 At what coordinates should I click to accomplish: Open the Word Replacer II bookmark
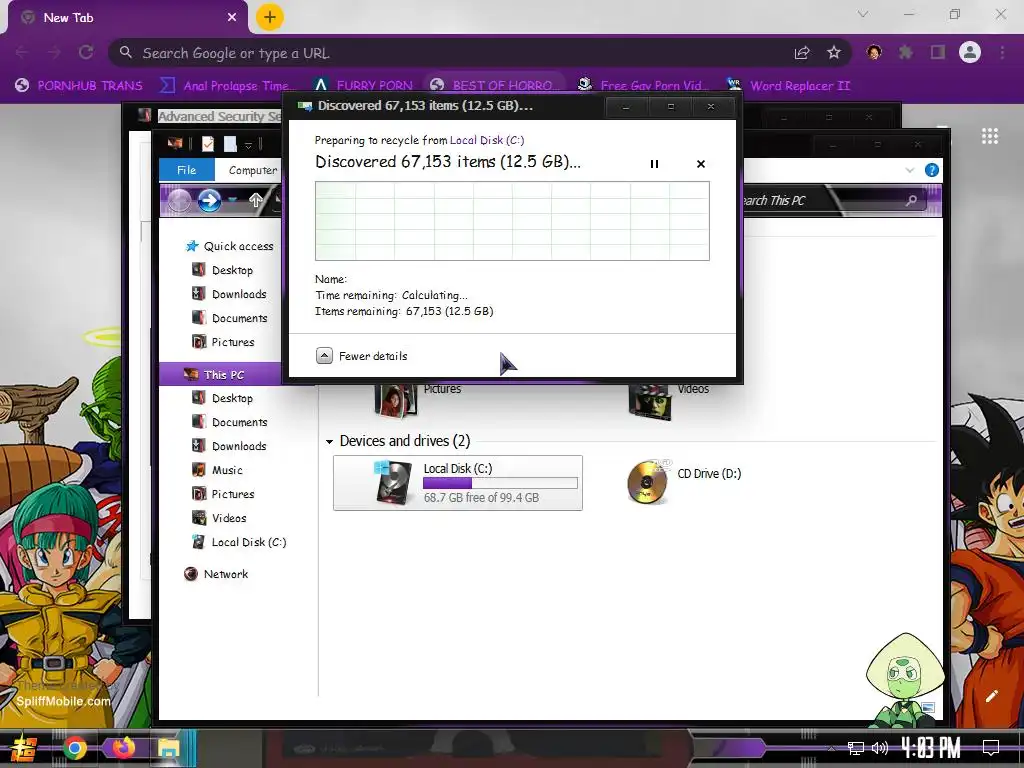(x=789, y=86)
